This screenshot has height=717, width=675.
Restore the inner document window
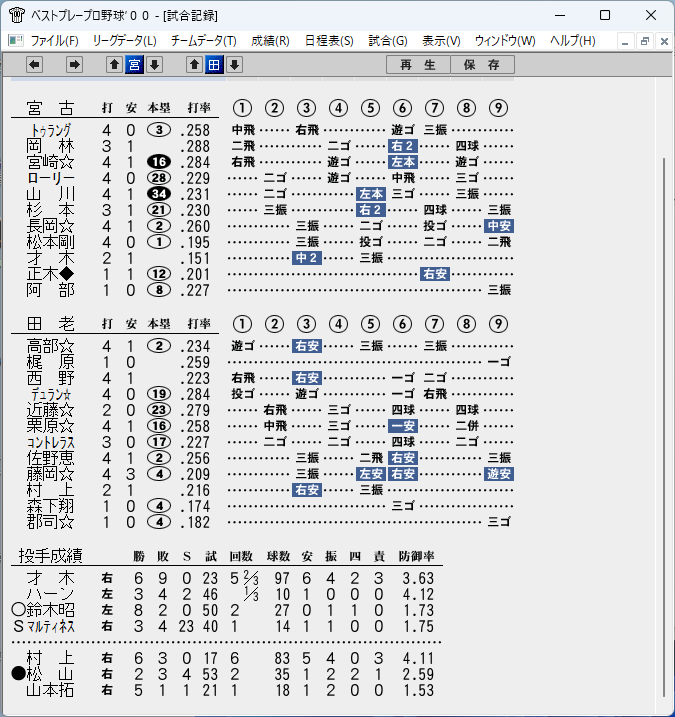(645, 41)
